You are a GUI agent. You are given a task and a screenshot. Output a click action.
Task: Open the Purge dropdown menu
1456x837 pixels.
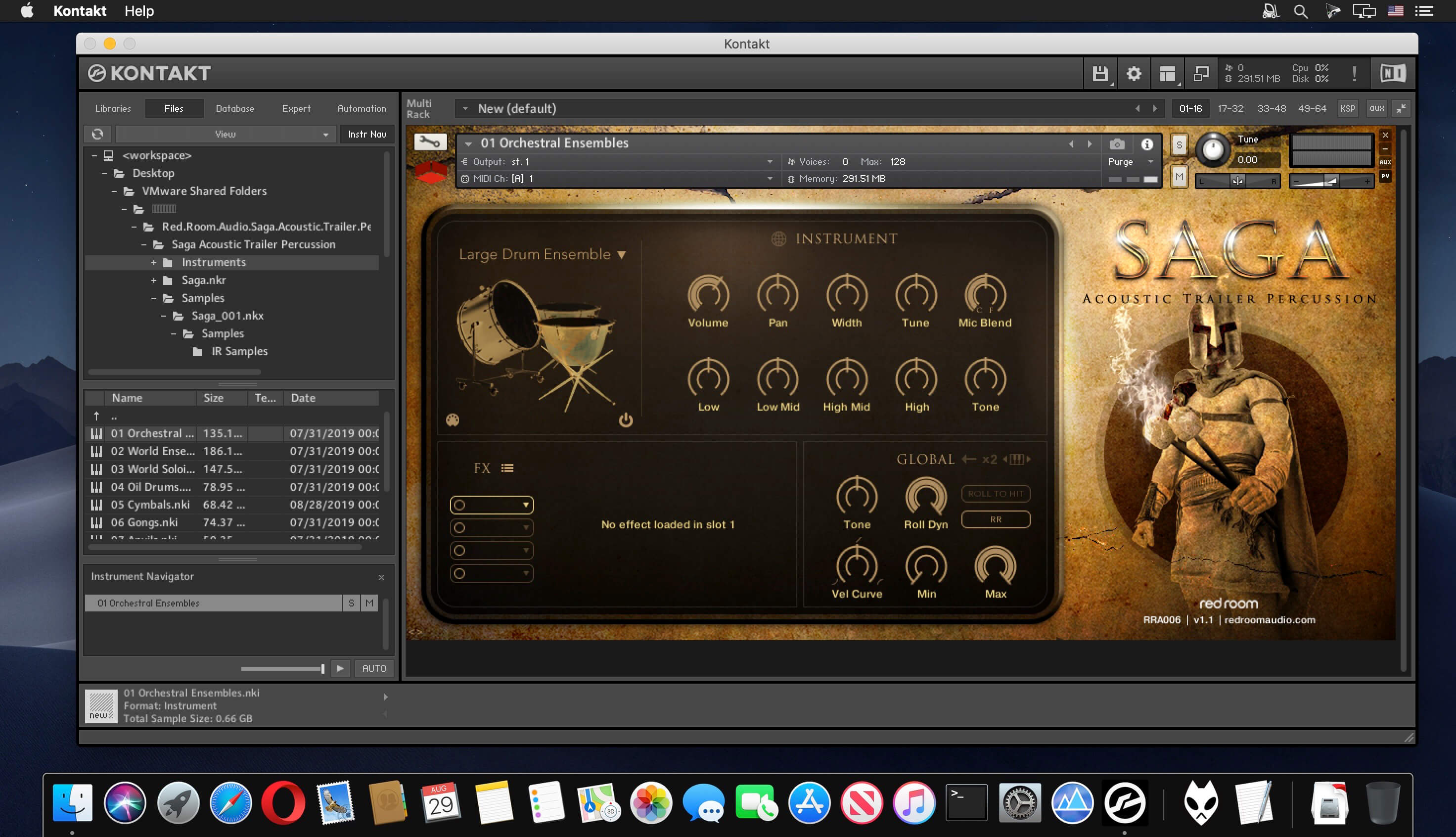tap(1131, 162)
